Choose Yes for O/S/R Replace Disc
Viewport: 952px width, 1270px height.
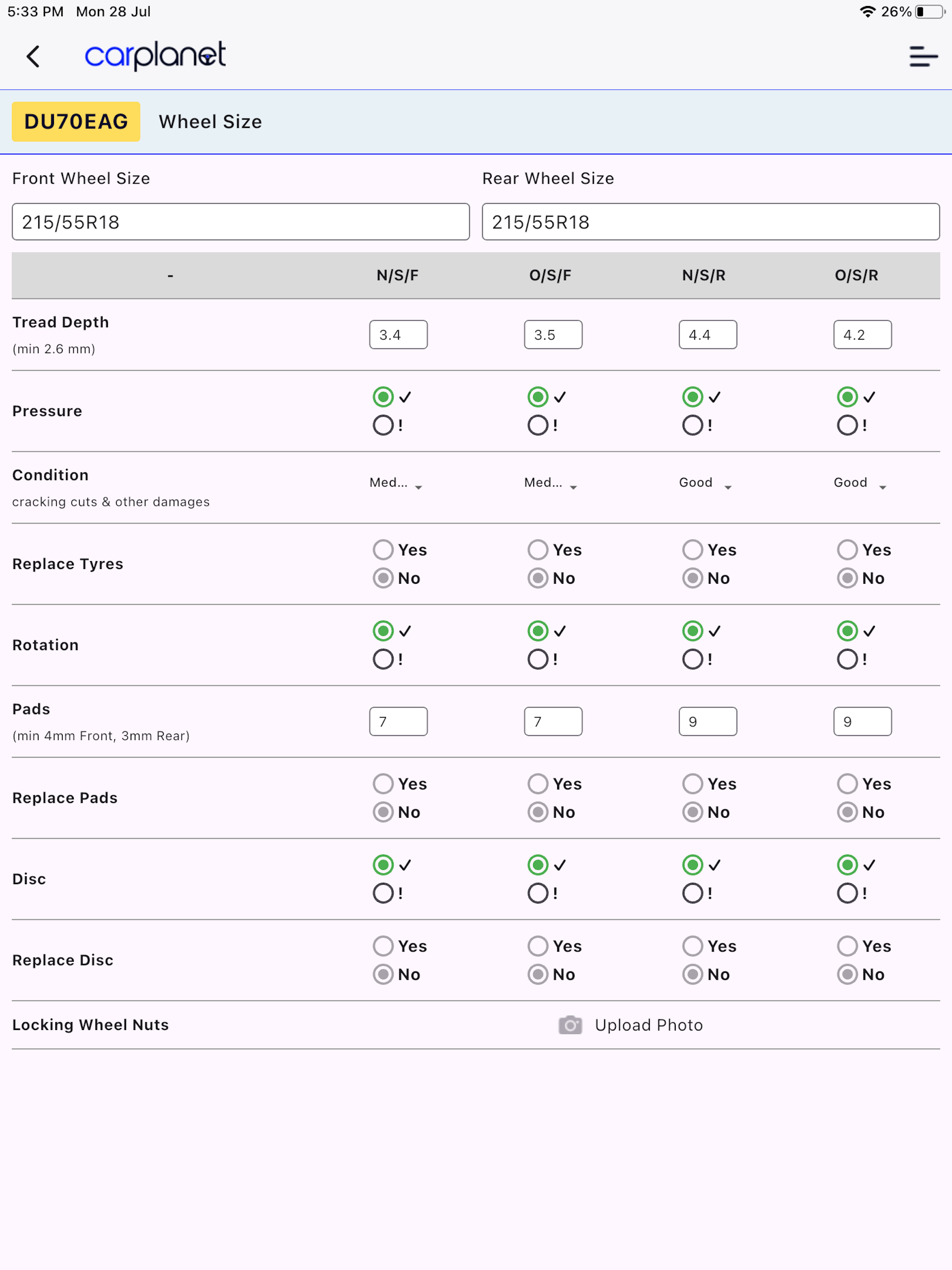[847, 946]
